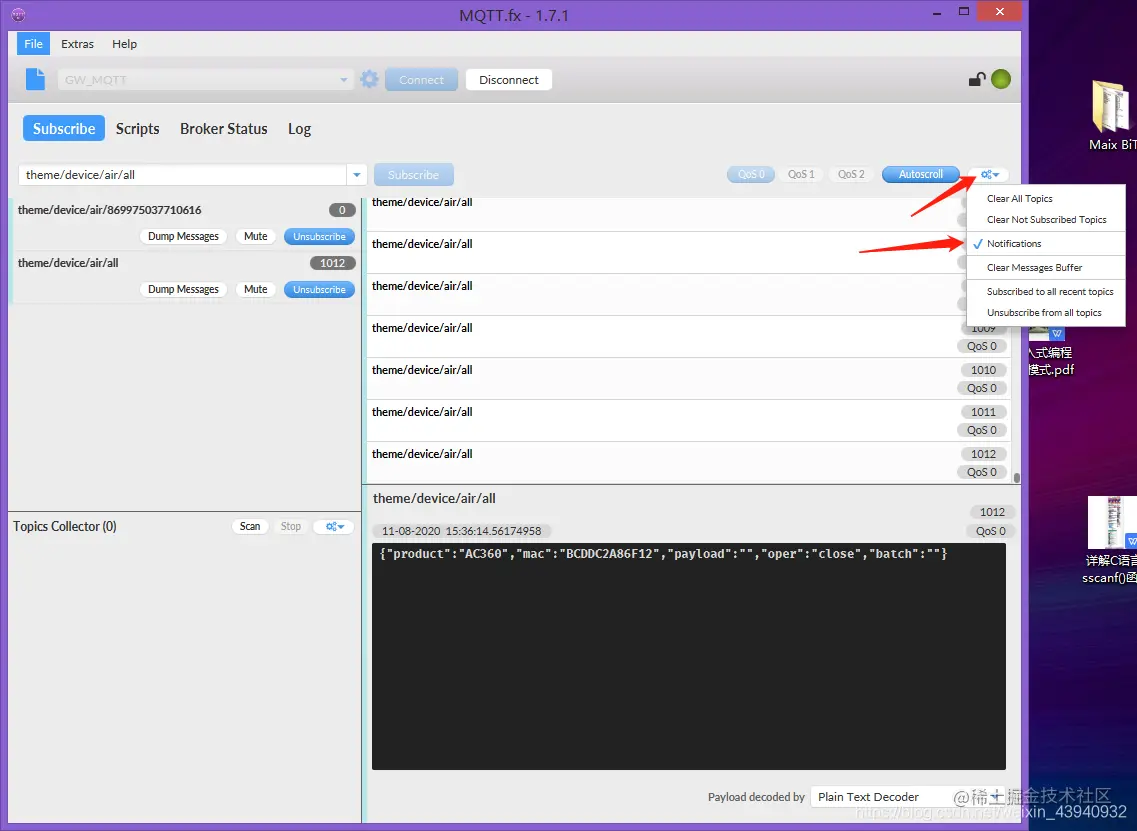The height and width of the screenshot is (831, 1137).
Task: Click Topics Collector (0) heading
Action: tap(65, 526)
